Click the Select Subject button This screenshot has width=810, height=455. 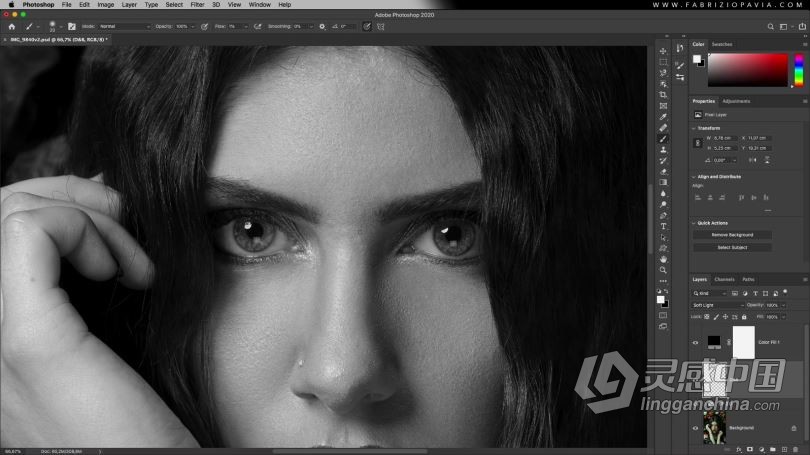click(733, 247)
